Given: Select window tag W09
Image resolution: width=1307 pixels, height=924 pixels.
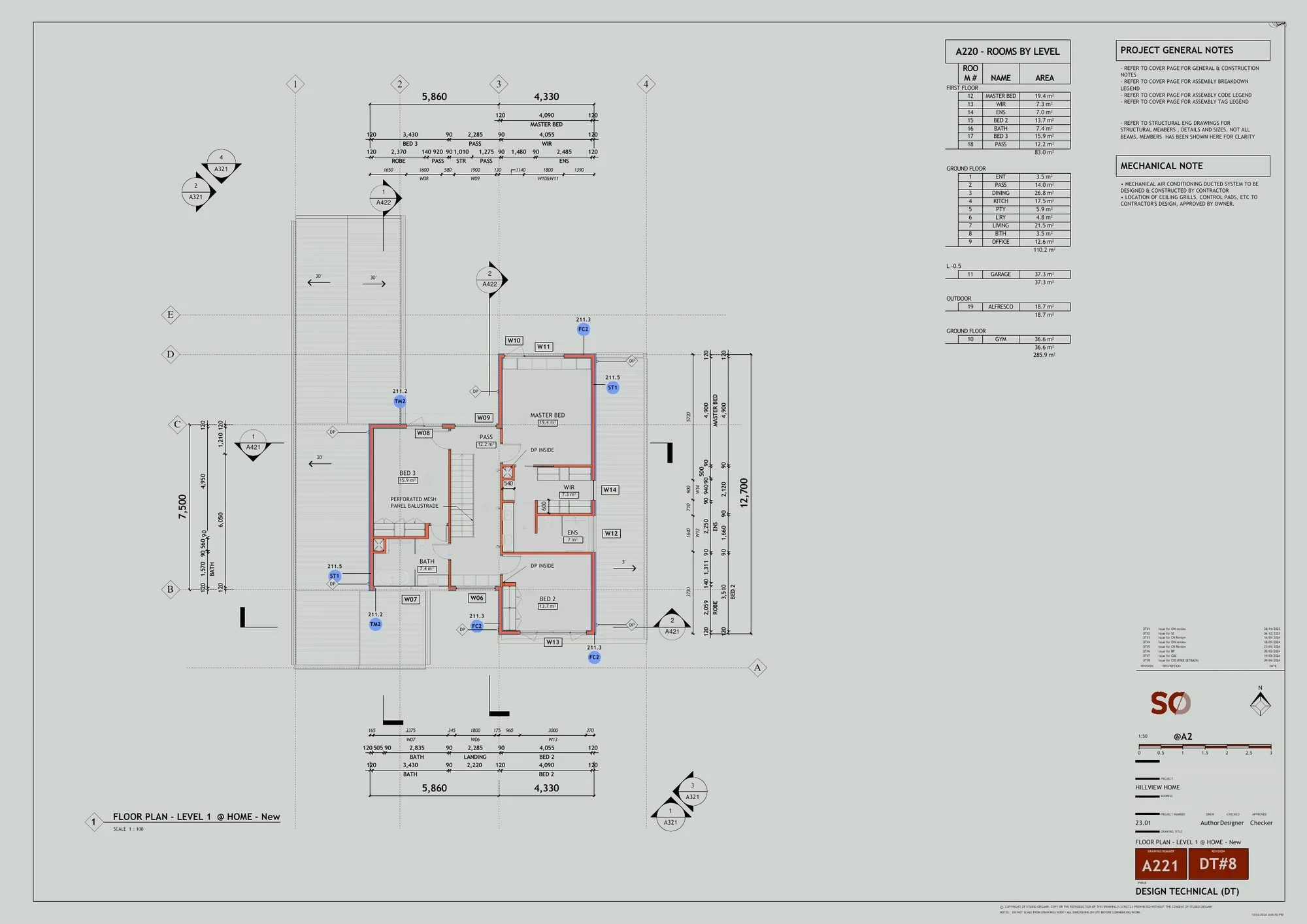Looking at the screenshot, I should (x=484, y=418).
